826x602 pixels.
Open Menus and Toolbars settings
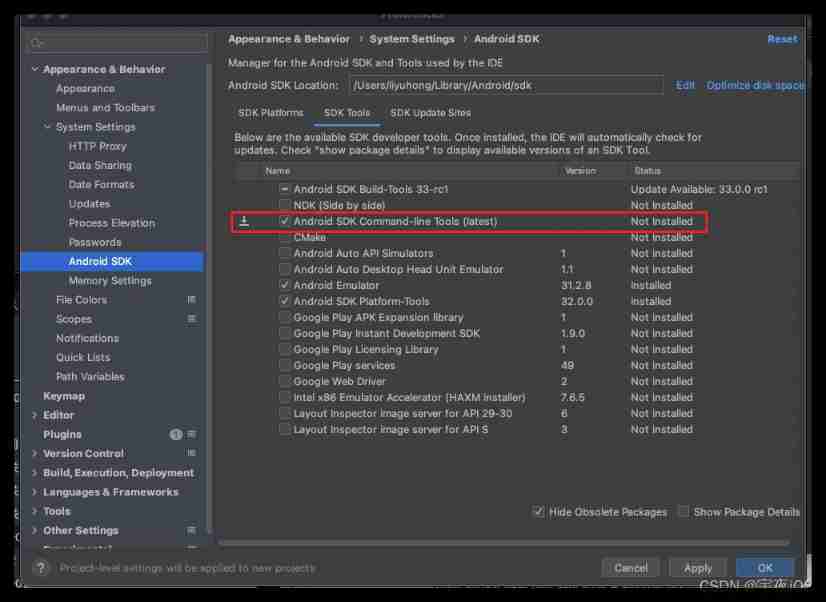(x=105, y=107)
